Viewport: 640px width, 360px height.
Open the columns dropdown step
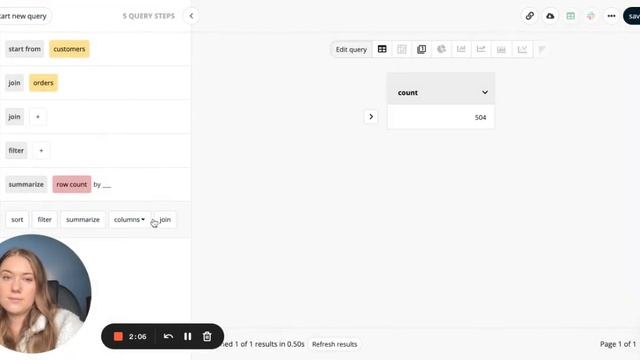(129, 220)
